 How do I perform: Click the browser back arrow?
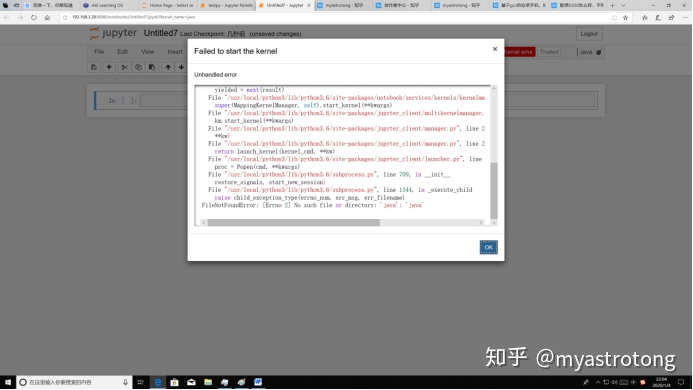click(7, 18)
